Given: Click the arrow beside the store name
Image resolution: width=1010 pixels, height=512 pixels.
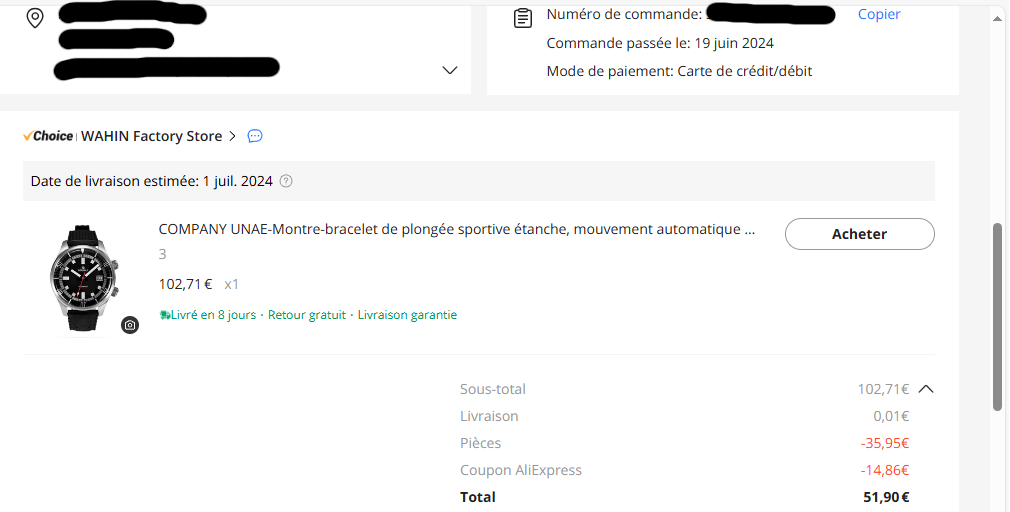Looking at the screenshot, I should click(x=233, y=136).
